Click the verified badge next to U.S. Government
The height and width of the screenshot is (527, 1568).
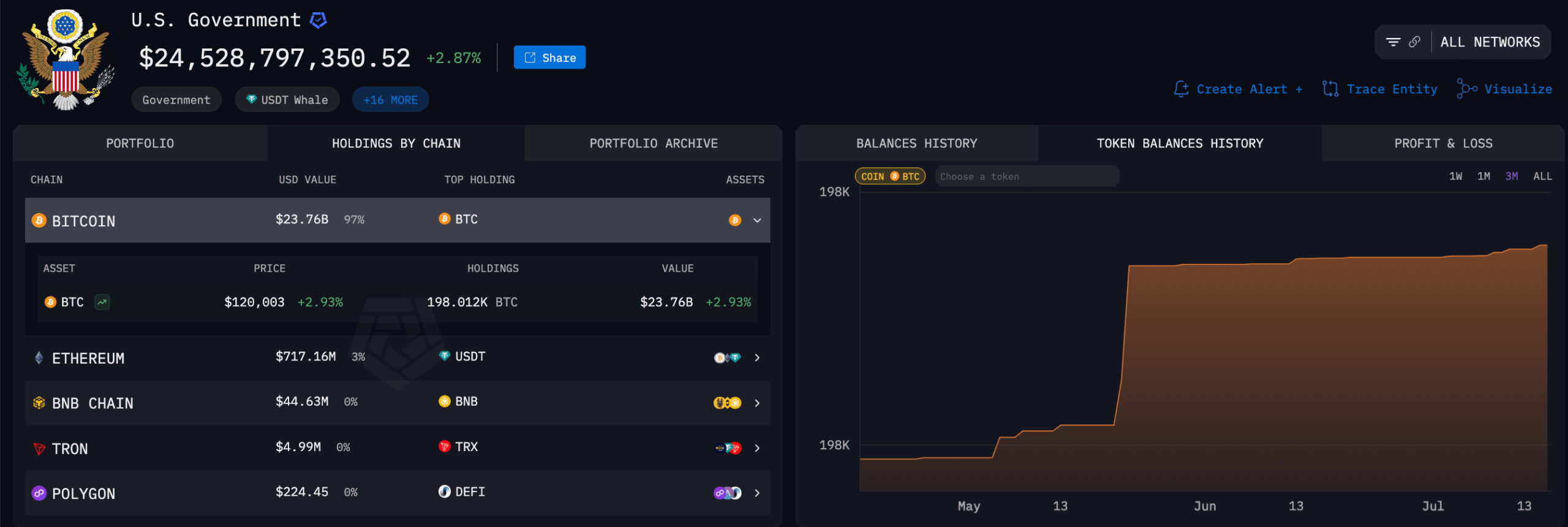pyautogui.click(x=318, y=20)
